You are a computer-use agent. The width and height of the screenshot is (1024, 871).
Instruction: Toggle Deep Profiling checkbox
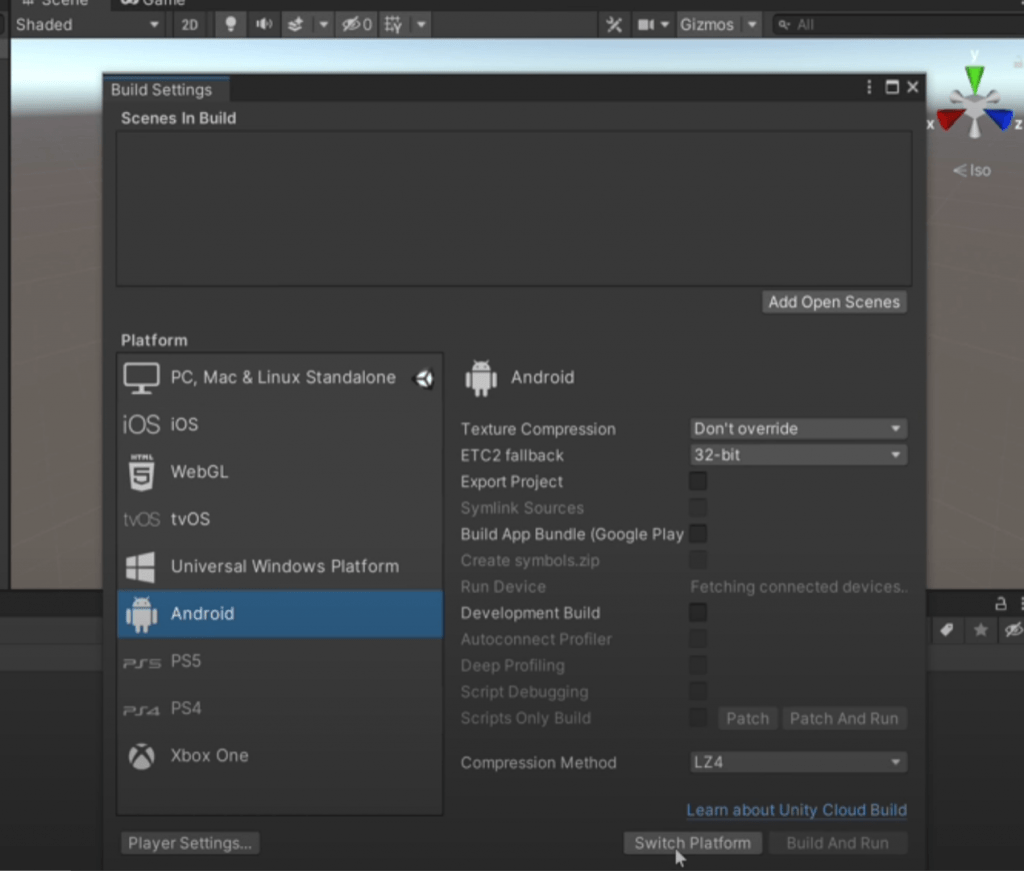(698, 665)
